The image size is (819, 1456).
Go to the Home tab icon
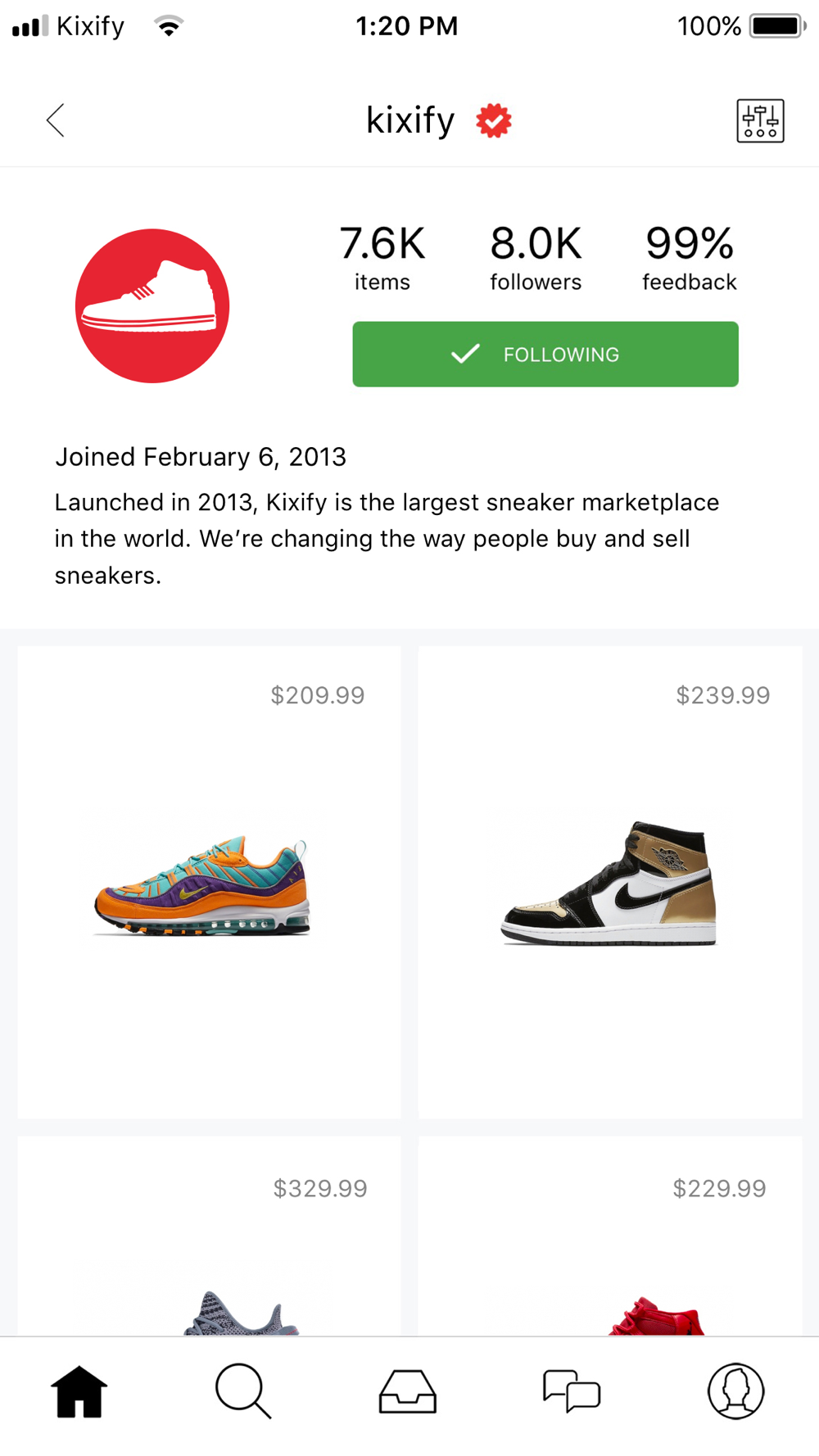79,1391
